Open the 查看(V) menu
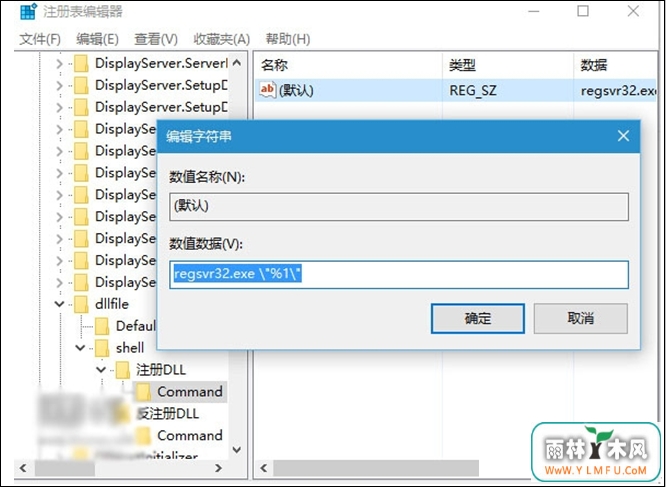 coord(155,39)
